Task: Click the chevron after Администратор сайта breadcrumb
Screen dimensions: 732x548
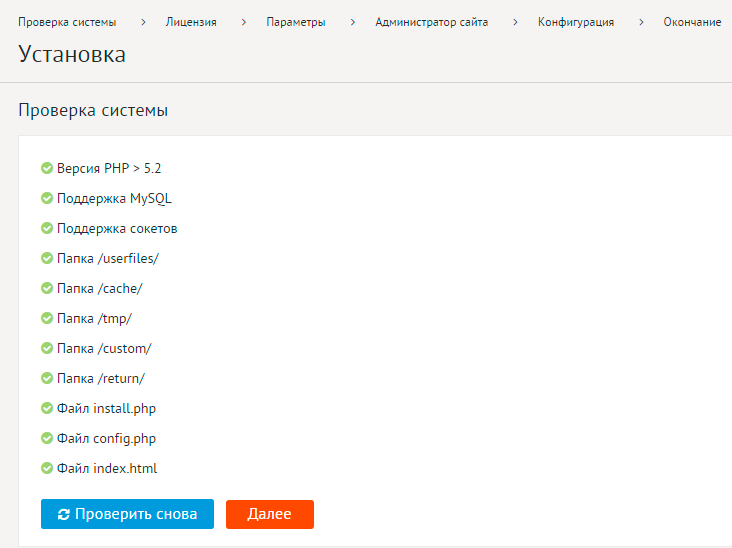Action: click(515, 22)
